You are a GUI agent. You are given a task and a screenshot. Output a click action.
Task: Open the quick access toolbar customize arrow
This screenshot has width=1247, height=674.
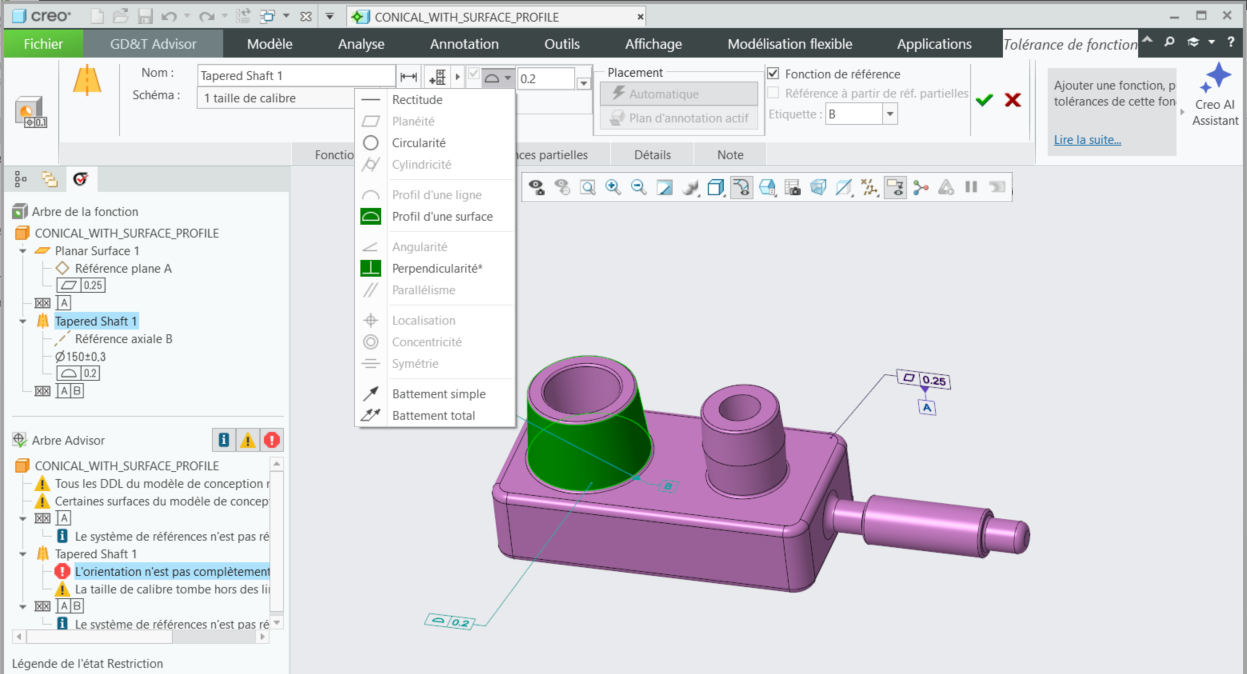point(330,16)
